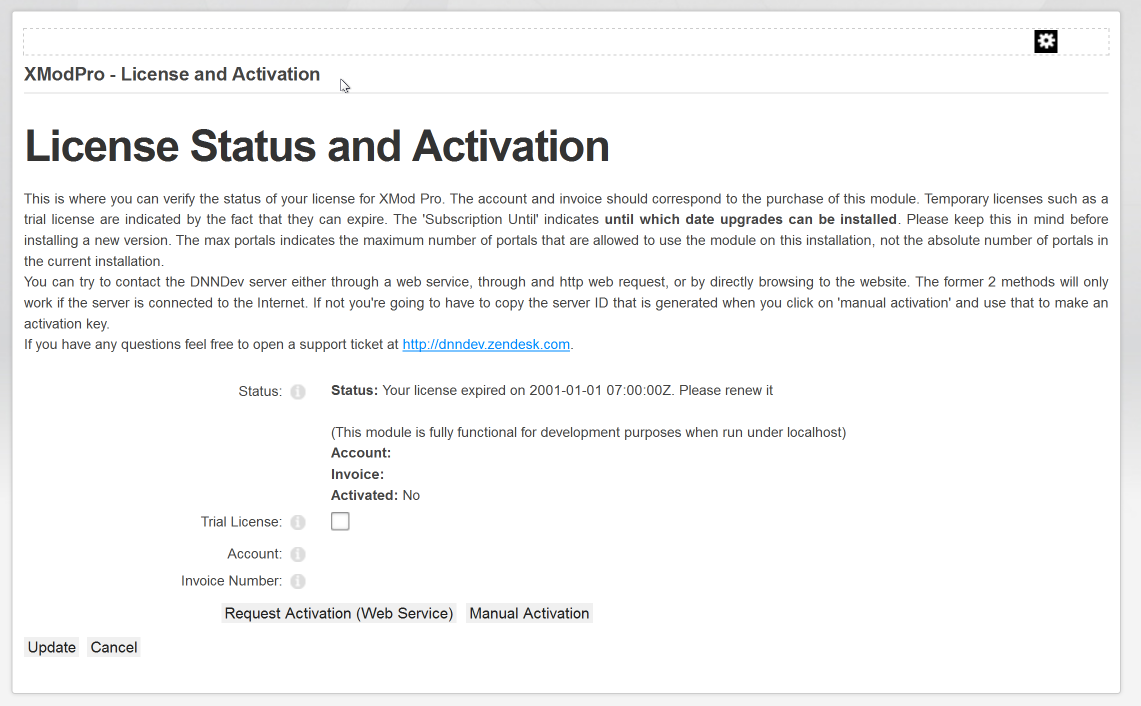Click the License Status and Activation heading

click(317, 146)
